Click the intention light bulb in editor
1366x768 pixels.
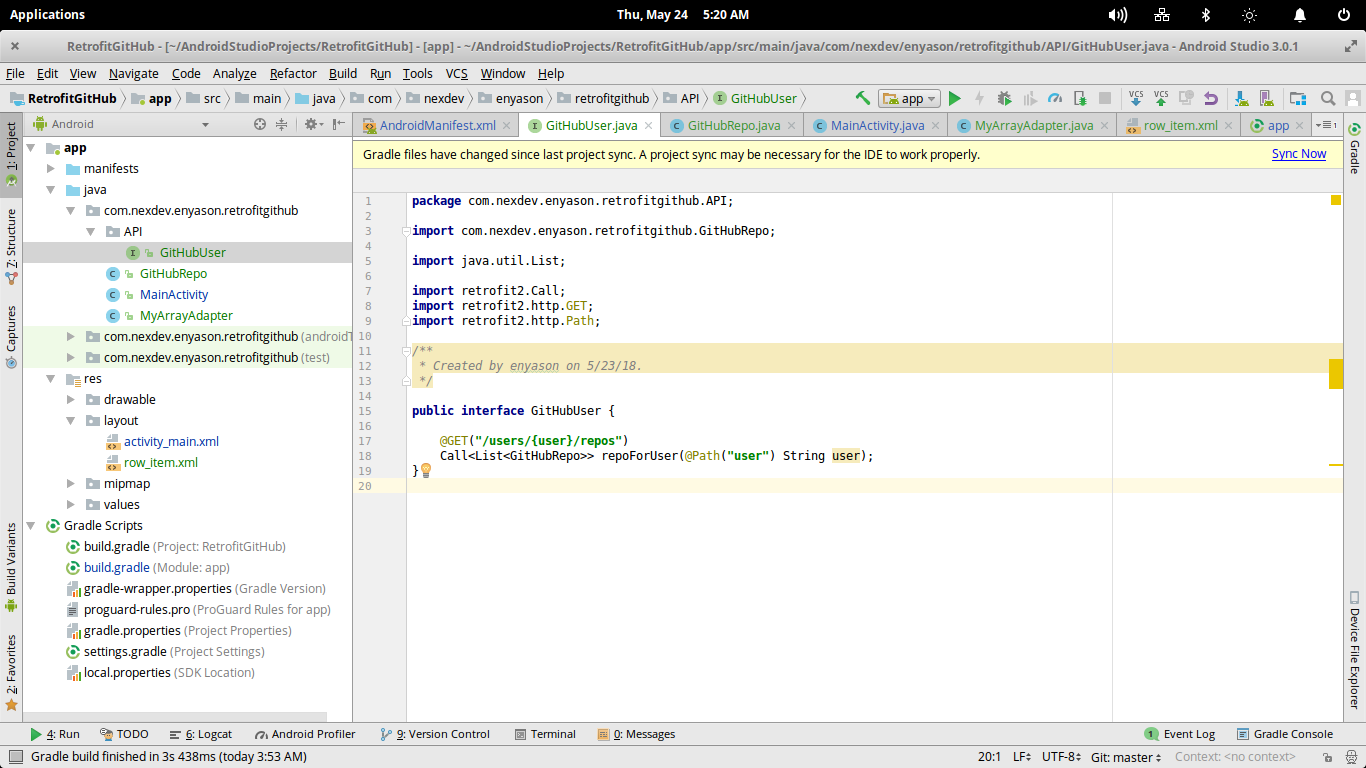(425, 470)
